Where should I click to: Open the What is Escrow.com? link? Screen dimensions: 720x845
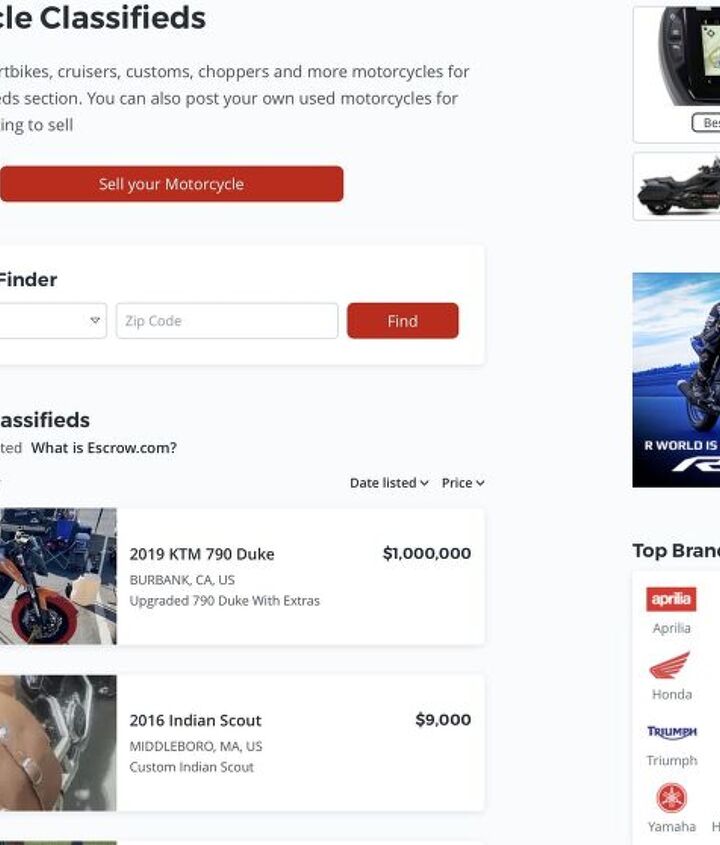point(104,448)
